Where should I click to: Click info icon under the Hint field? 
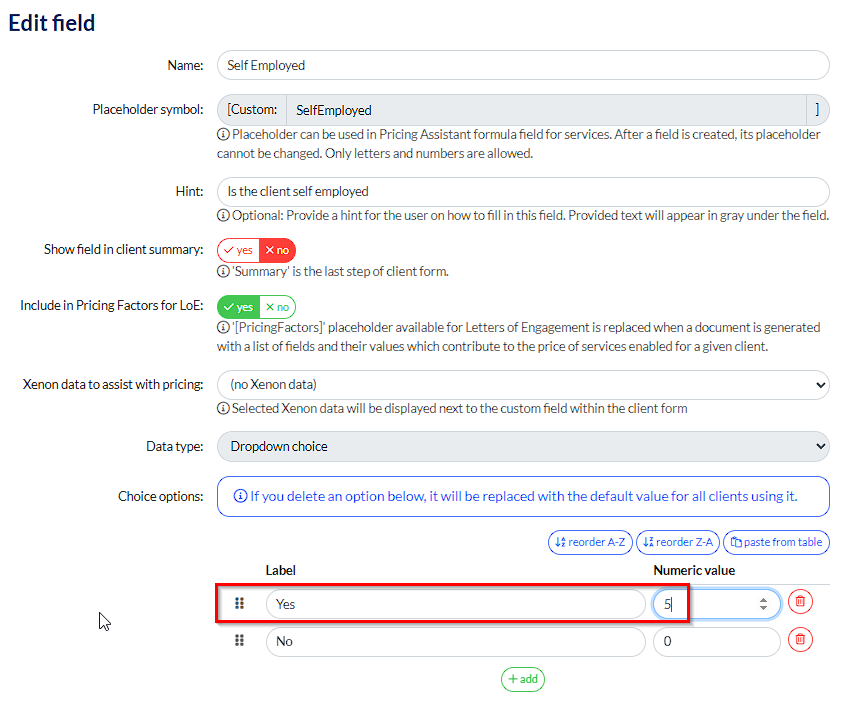[x=223, y=216]
